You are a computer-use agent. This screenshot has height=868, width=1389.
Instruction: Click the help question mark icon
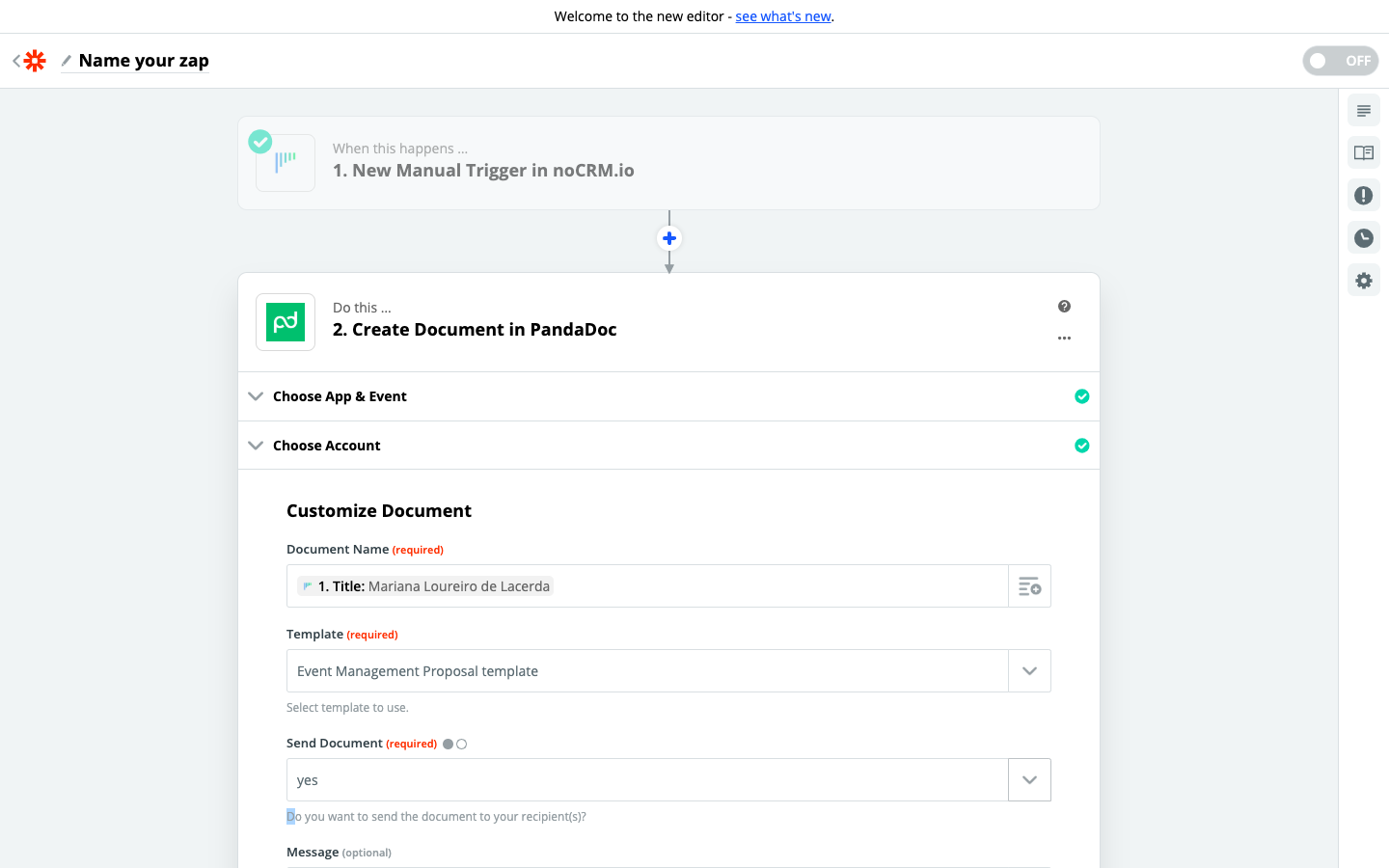tap(1064, 307)
